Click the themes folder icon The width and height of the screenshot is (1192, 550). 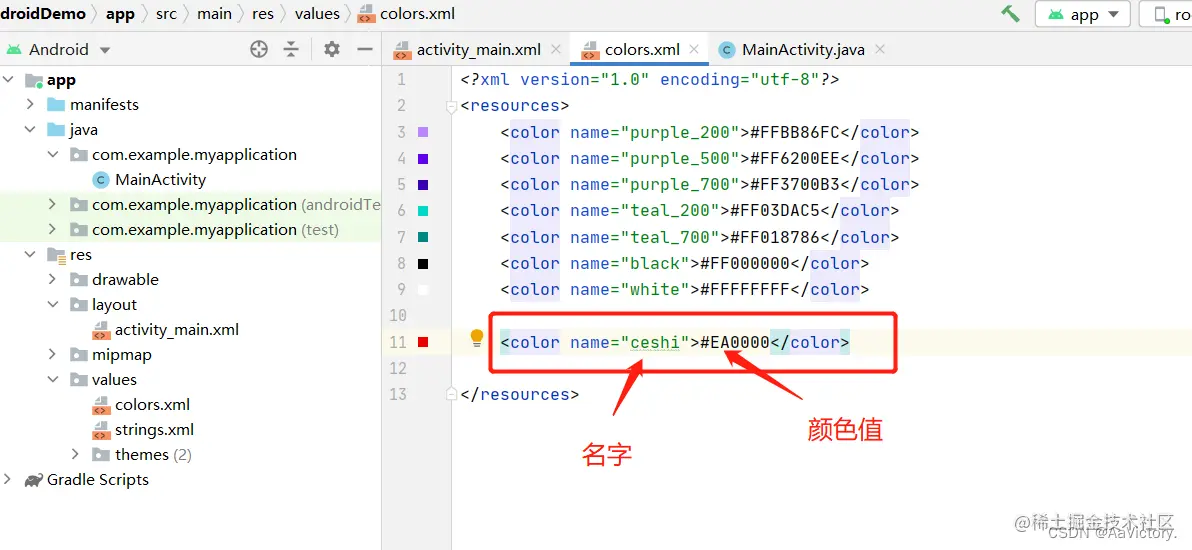101,454
